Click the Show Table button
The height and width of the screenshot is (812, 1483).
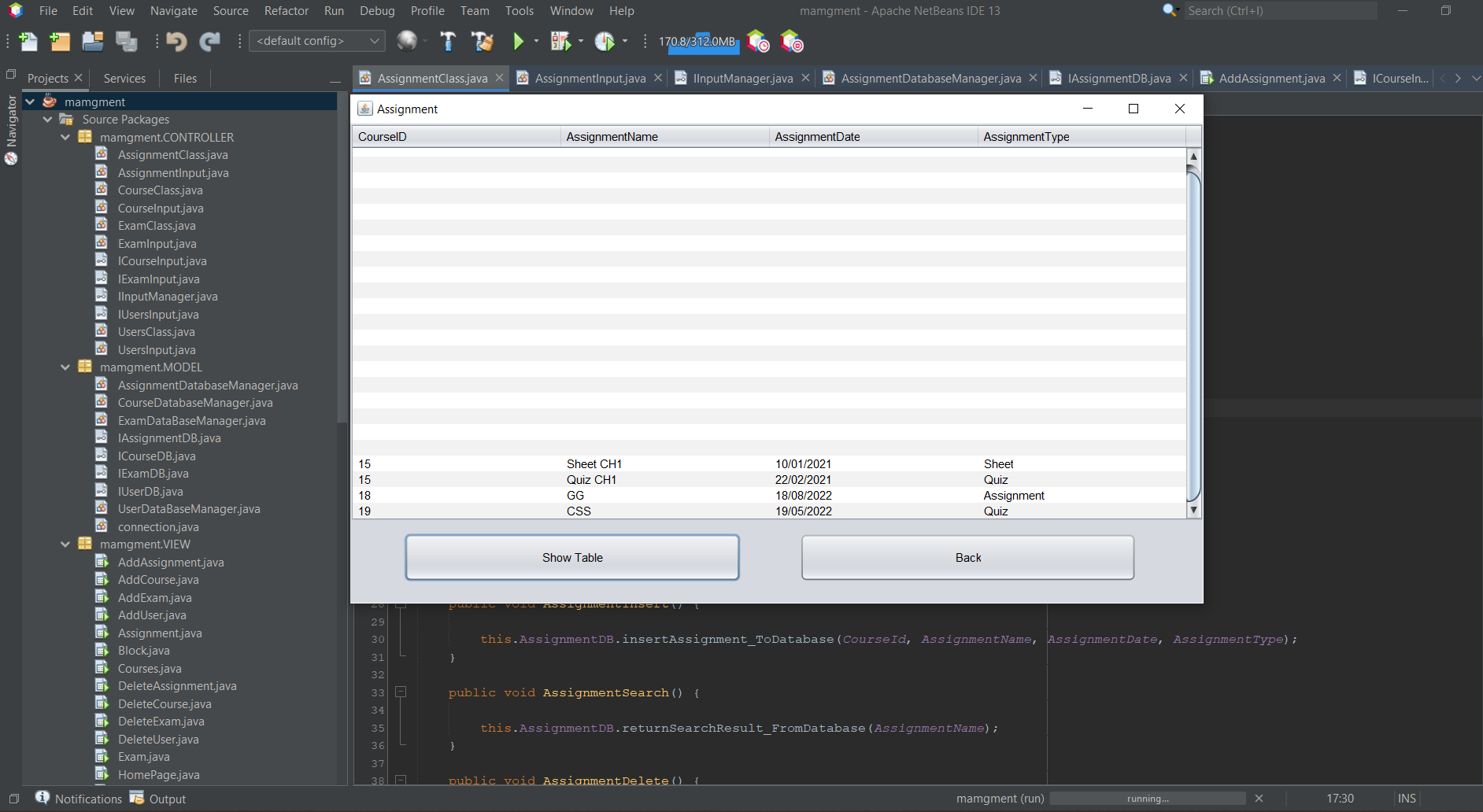(x=572, y=557)
